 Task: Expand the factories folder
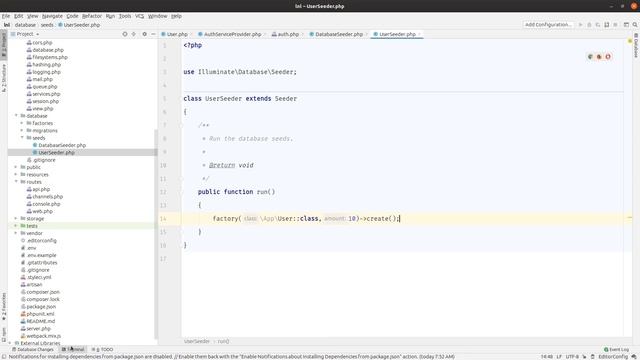(22, 123)
